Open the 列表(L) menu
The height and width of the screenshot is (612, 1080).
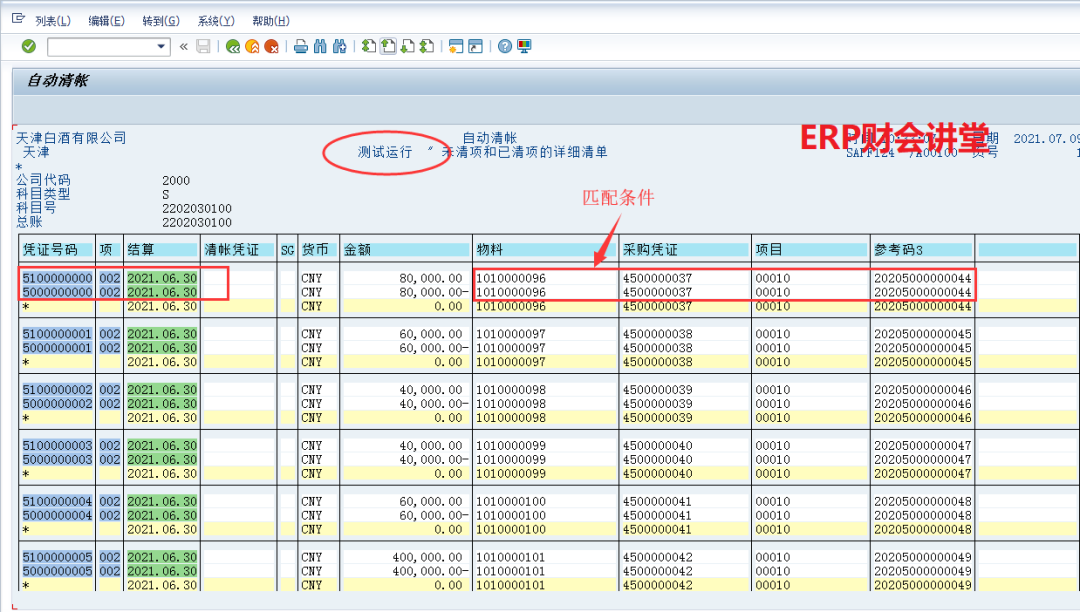click(52, 20)
